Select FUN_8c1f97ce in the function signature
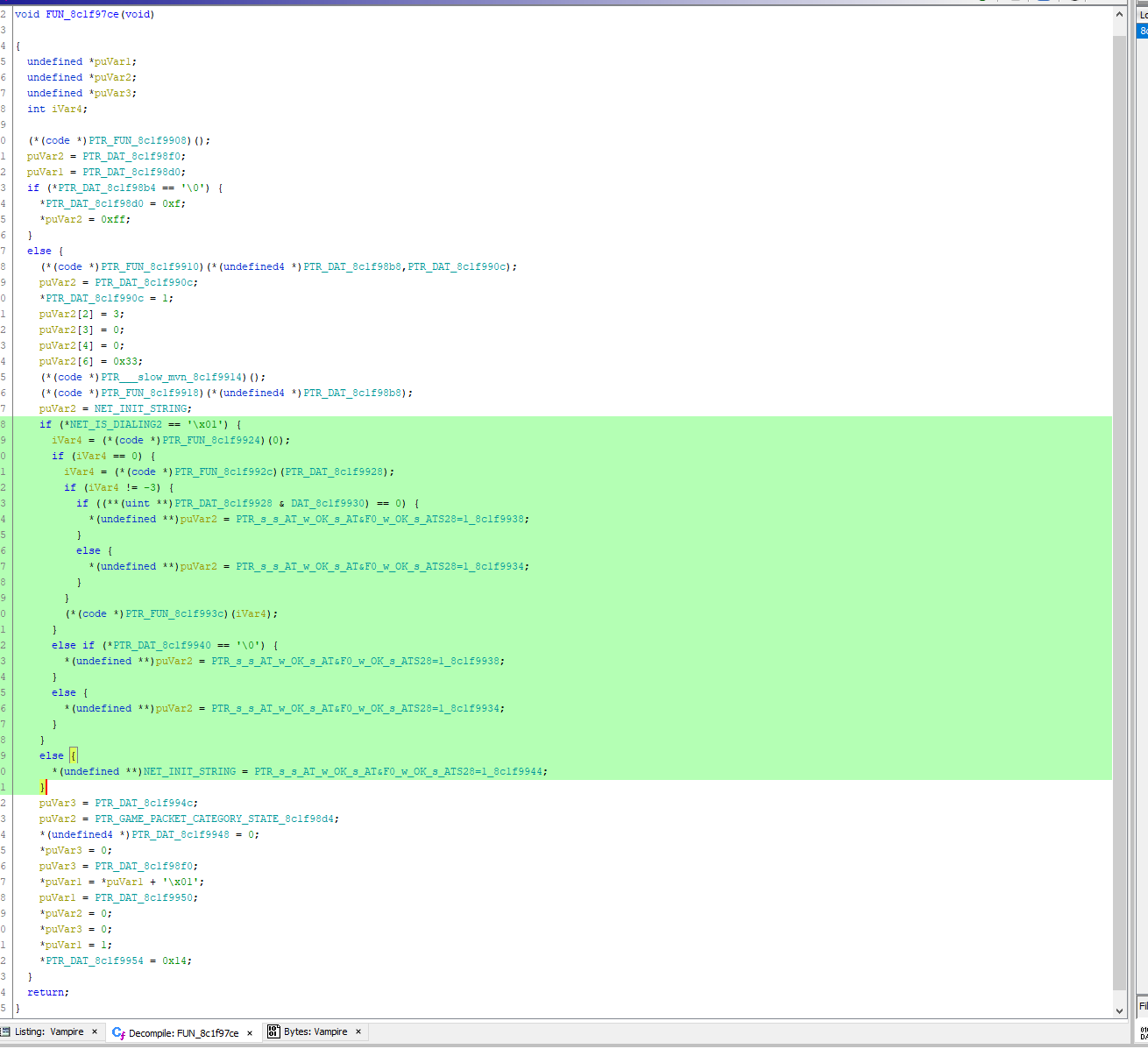 tap(82, 14)
